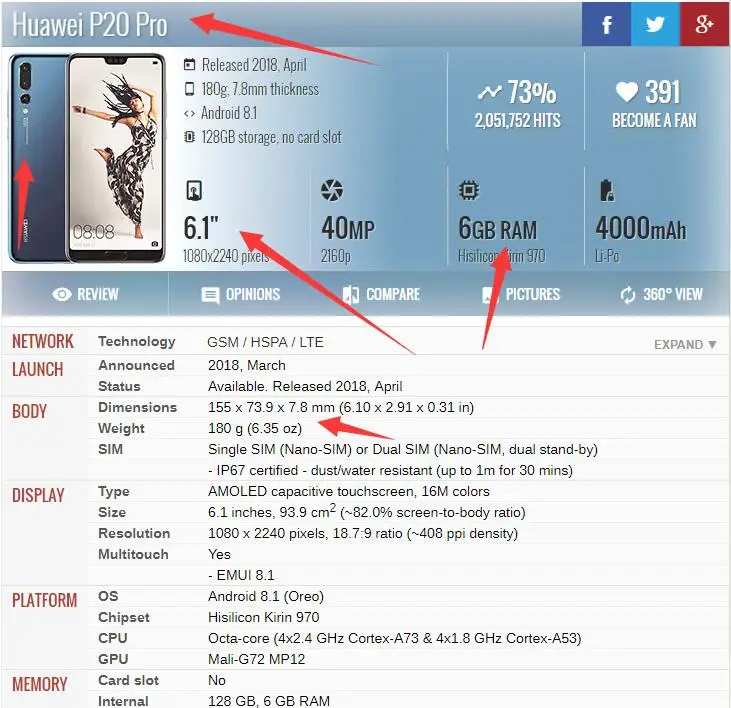Select text '128 GB, 6 GB RAM'

coord(269,701)
